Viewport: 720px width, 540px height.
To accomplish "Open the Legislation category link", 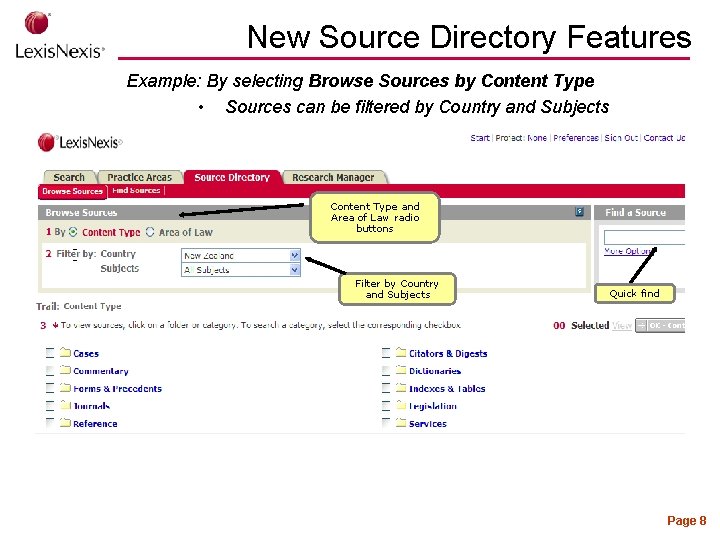I will (x=433, y=406).
